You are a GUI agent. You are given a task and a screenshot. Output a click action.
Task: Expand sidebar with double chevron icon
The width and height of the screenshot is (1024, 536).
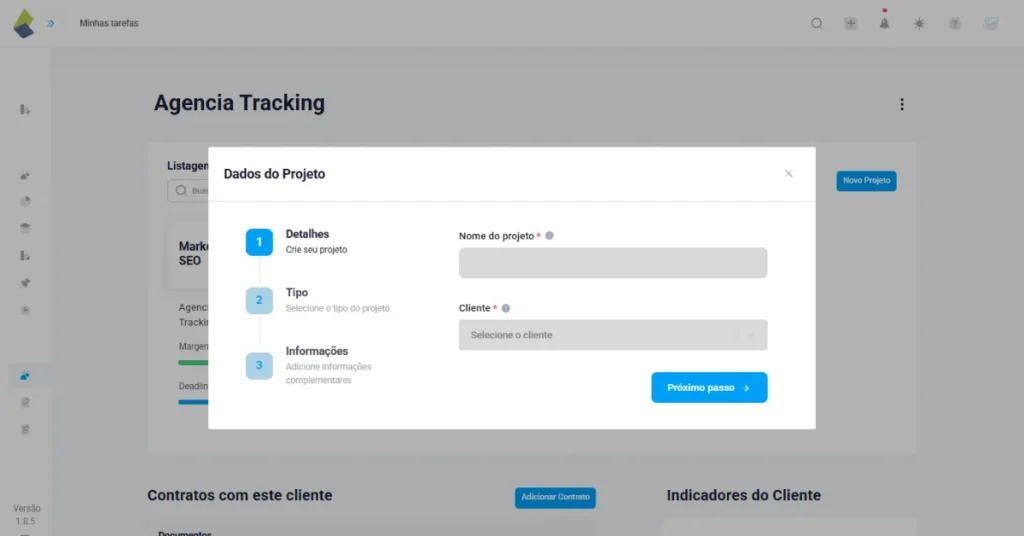coord(50,24)
